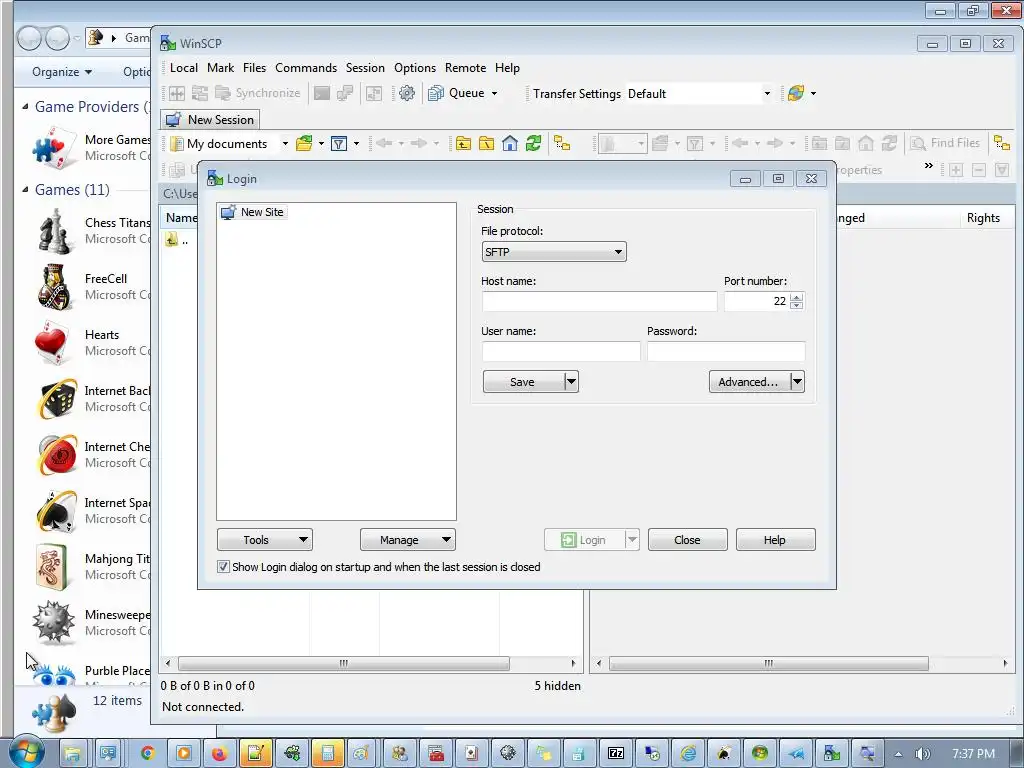Open the Advanced button dropdown arrow

[797, 381]
